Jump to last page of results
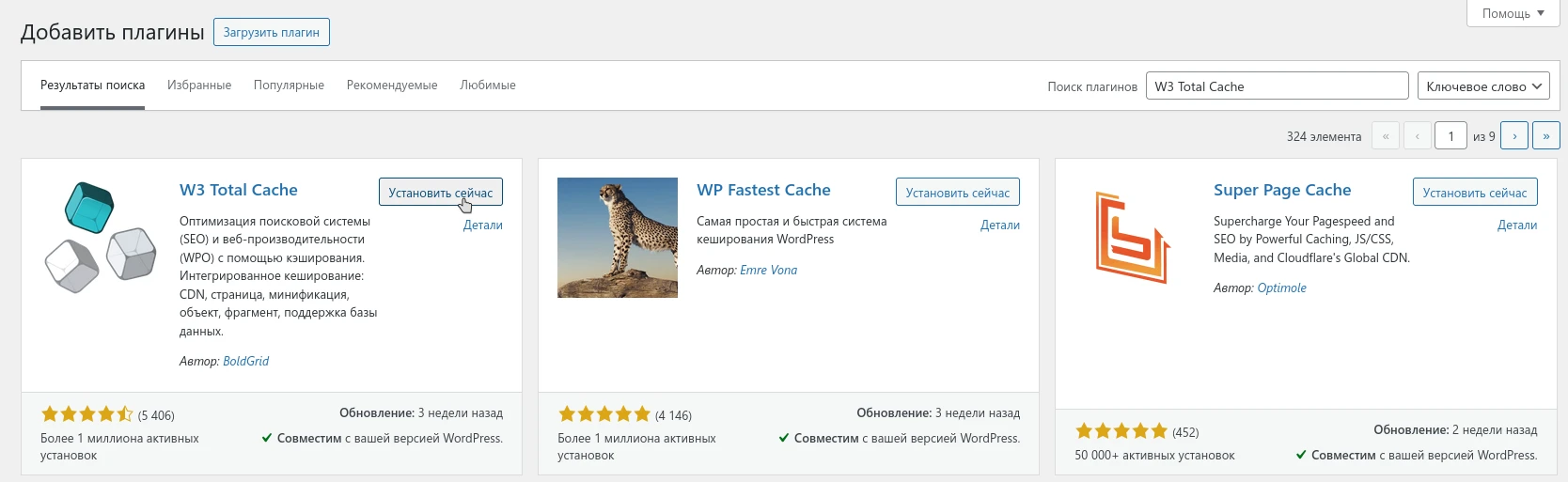Screen dimensions: 1568x482 click(x=1545, y=136)
